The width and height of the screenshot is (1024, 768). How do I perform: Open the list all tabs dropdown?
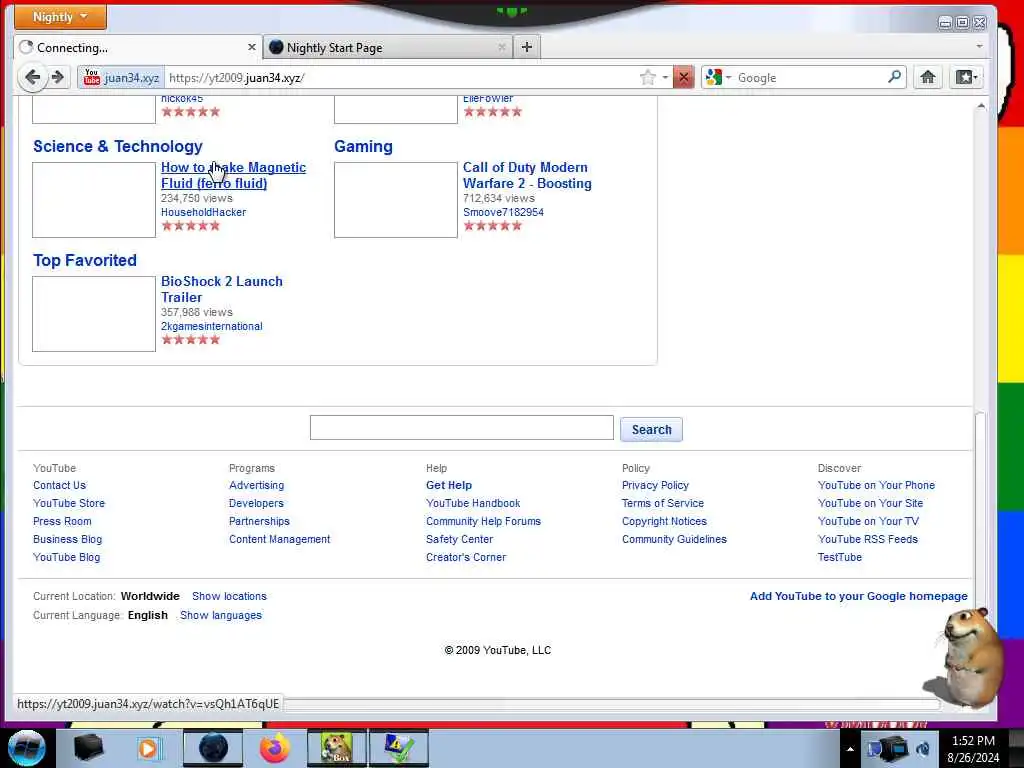(x=979, y=46)
